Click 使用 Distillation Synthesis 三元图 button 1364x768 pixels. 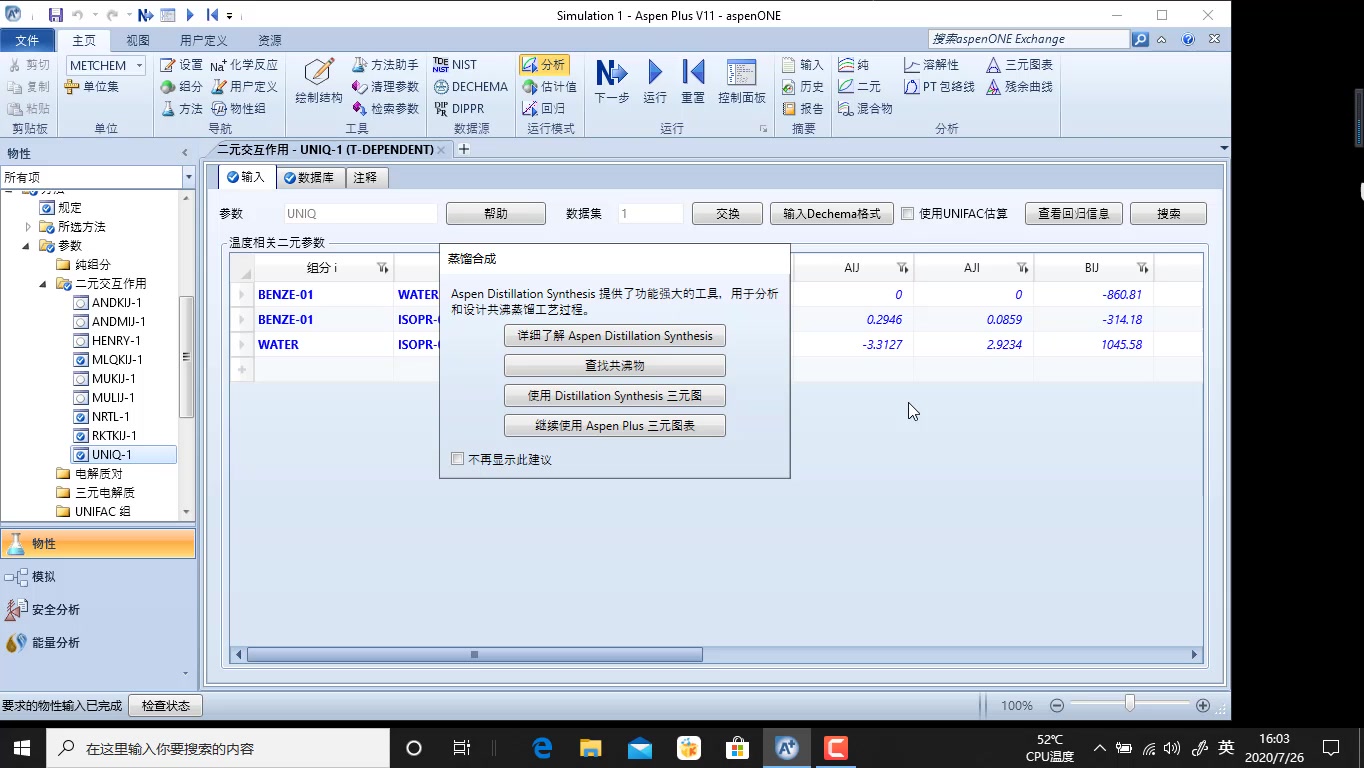[615, 396]
